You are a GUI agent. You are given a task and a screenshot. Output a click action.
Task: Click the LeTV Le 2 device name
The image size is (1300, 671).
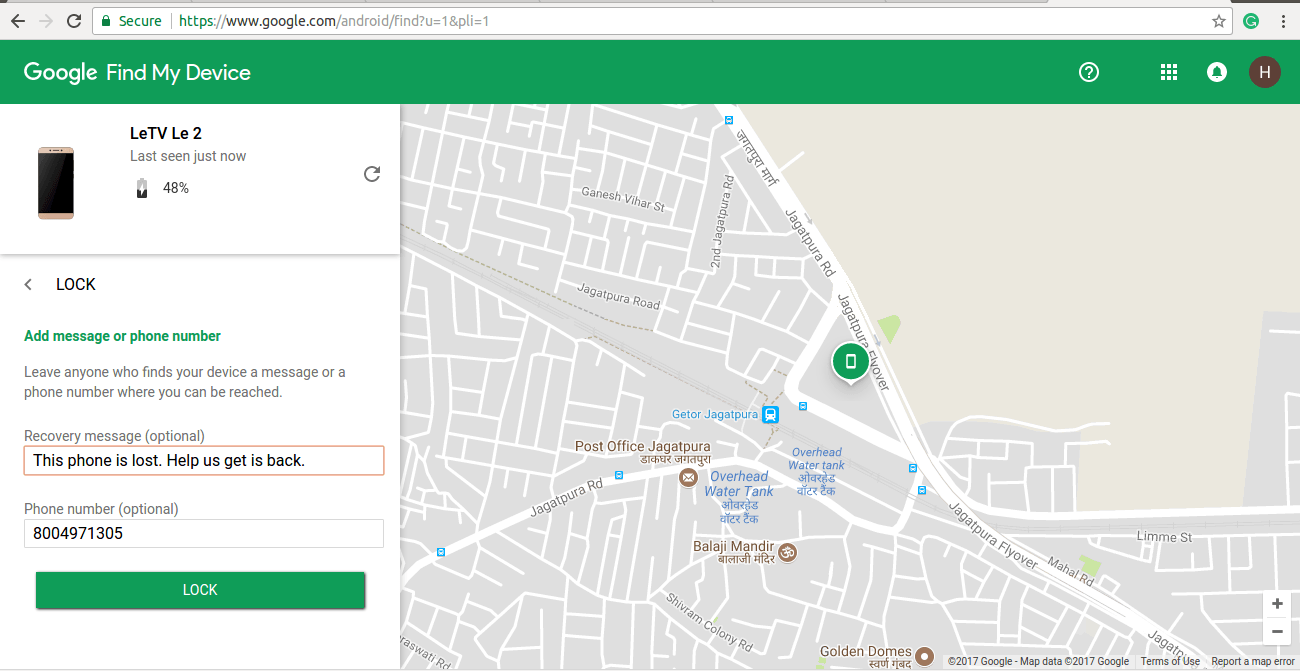[166, 133]
